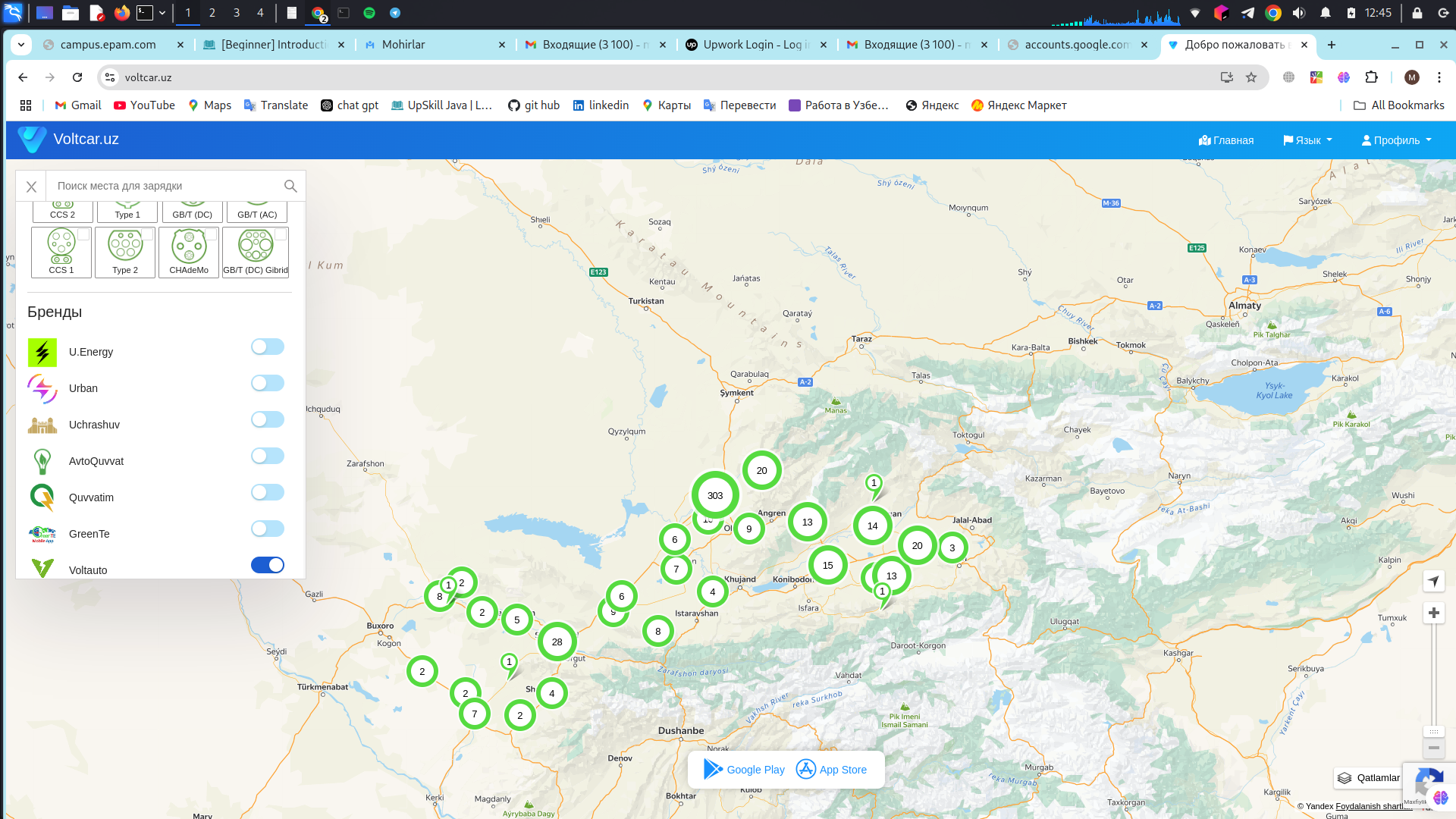The image size is (1456, 819).
Task: Open the taskbar terminal dropdown arrow
Action: click(x=162, y=13)
